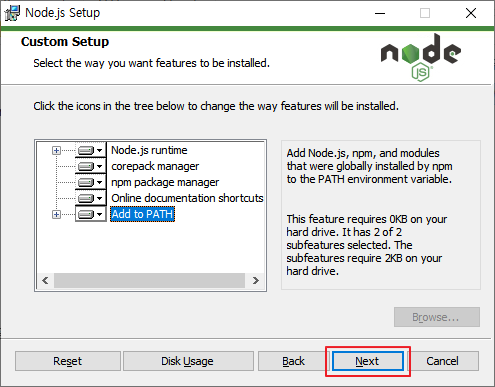
Task: Open Online documentation shortcuts install dropdown
Action: click(x=90, y=198)
